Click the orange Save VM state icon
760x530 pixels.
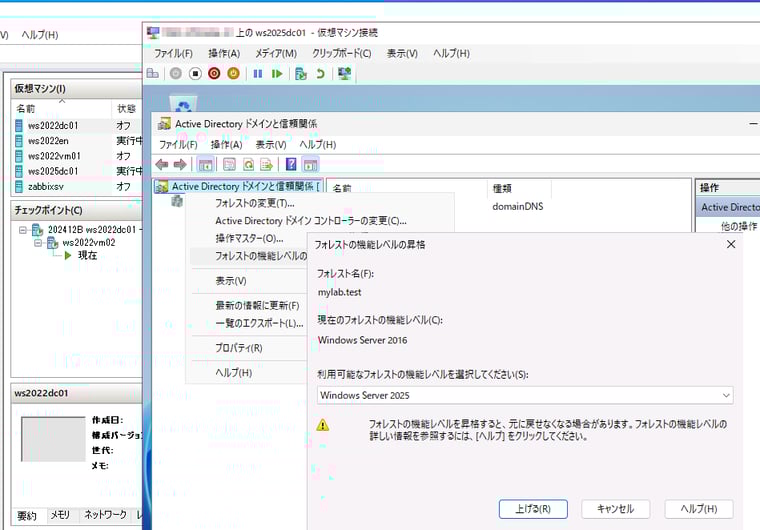[x=233, y=73]
